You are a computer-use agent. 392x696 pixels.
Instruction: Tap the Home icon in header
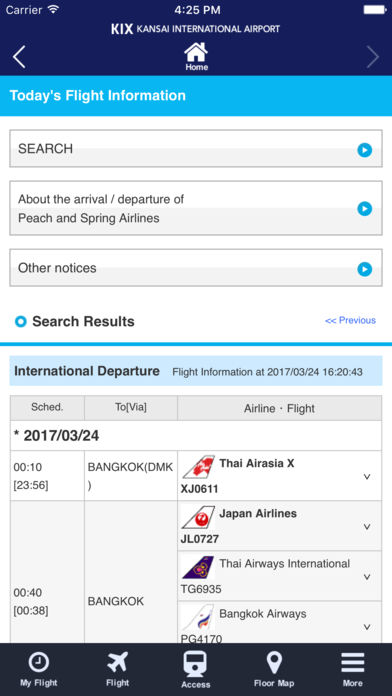click(x=196, y=57)
